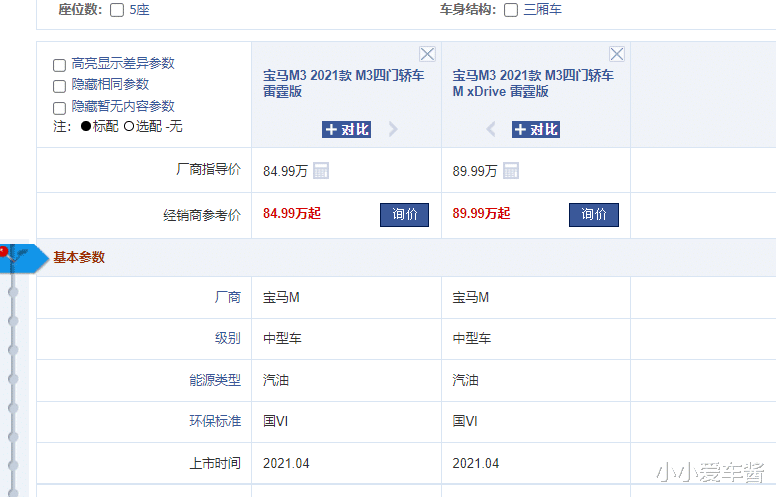Click the 89.99万起 dealer price link
Screen dimensions: 776x497
pyautogui.click(x=481, y=213)
